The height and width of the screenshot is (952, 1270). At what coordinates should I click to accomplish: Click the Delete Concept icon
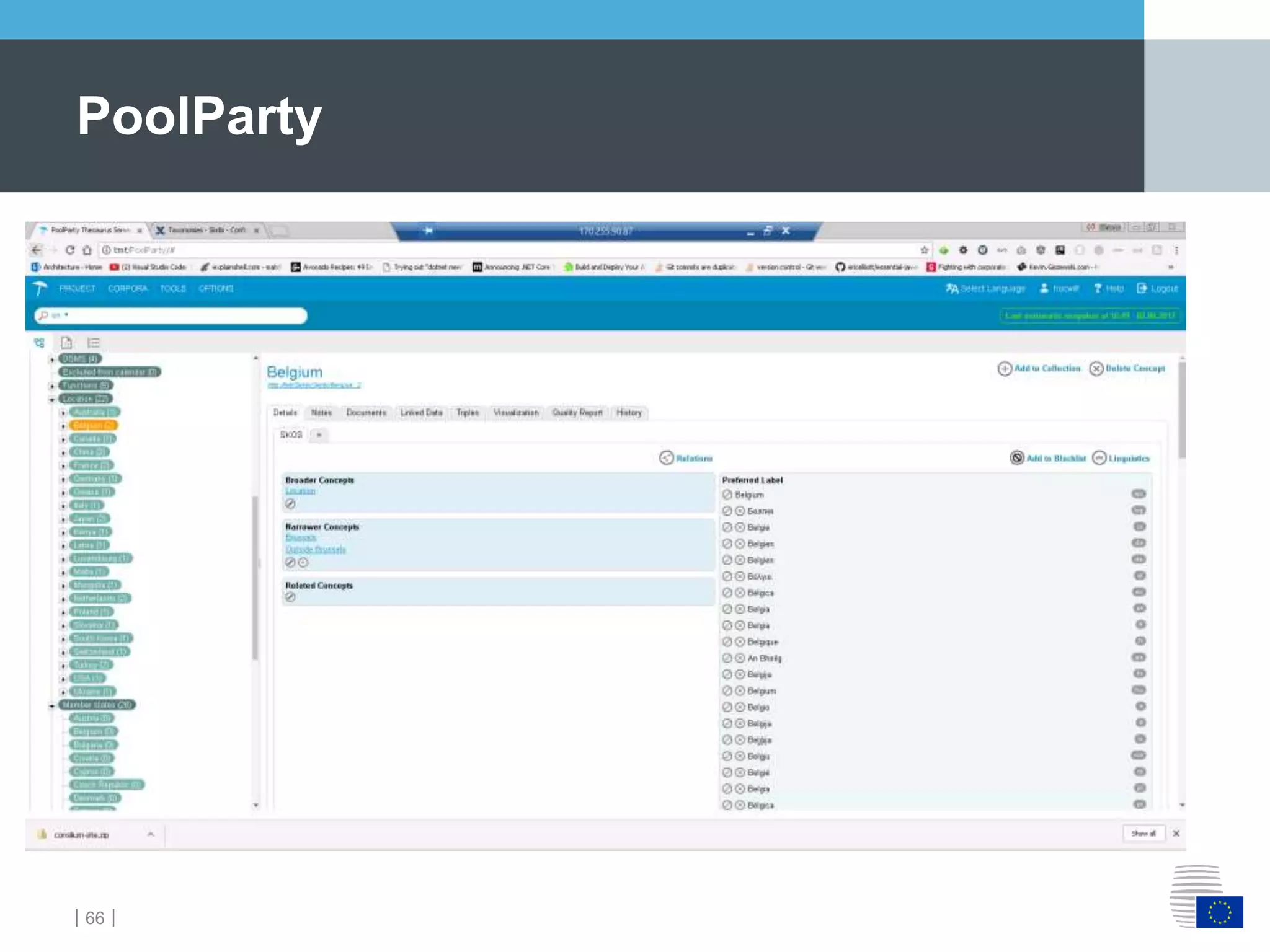click(x=1096, y=369)
